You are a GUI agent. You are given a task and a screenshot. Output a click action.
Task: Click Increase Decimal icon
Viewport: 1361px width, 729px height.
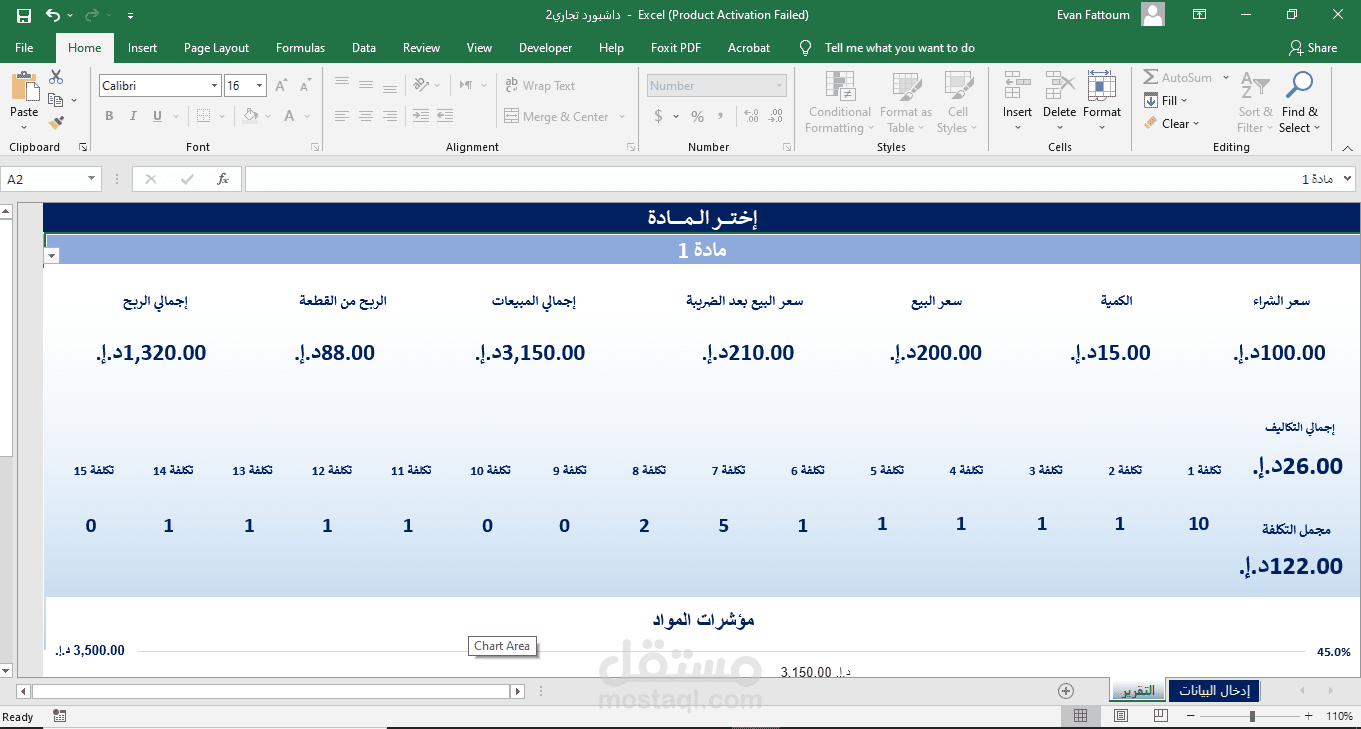click(x=752, y=117)
